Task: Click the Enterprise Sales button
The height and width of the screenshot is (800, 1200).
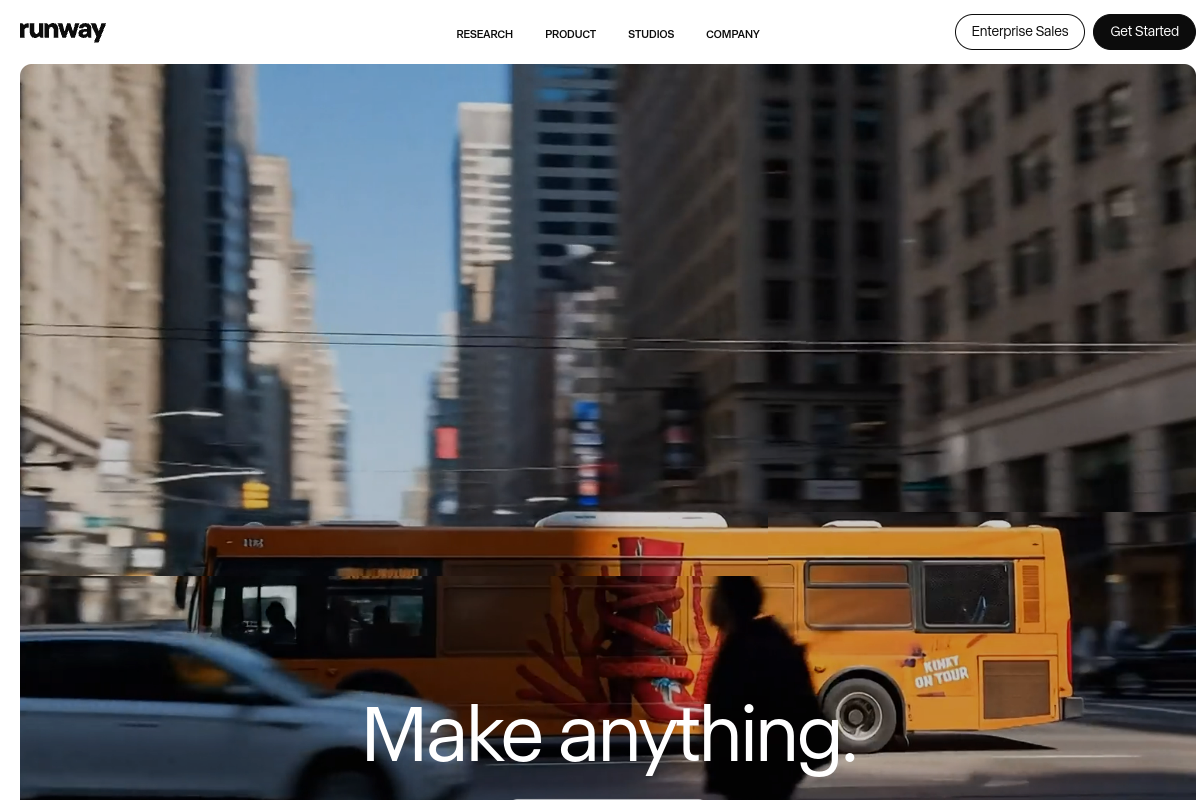Action: (x=1019, y=32)
